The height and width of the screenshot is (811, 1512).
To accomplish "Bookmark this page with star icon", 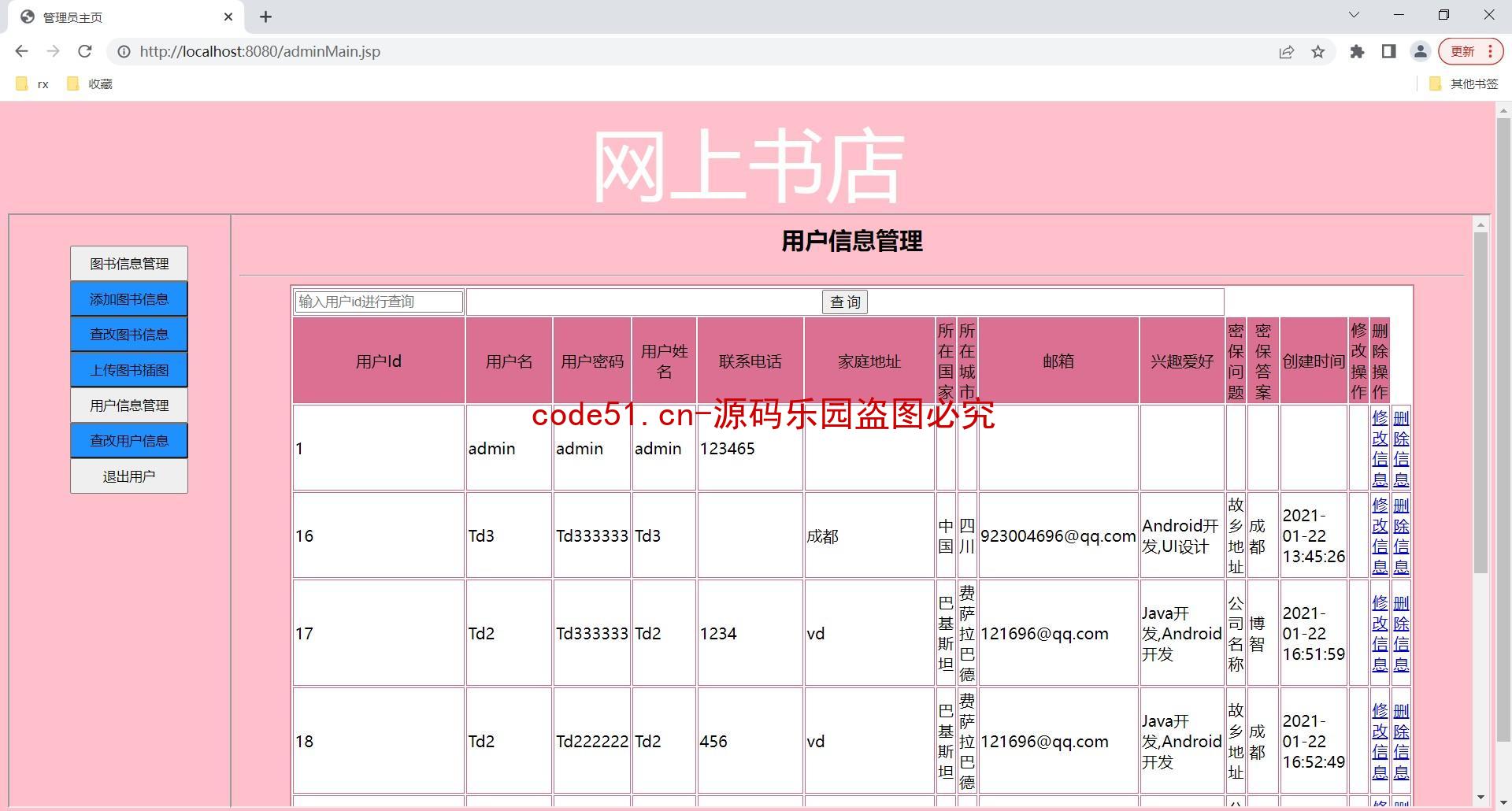I will (x=1318, y=51).
